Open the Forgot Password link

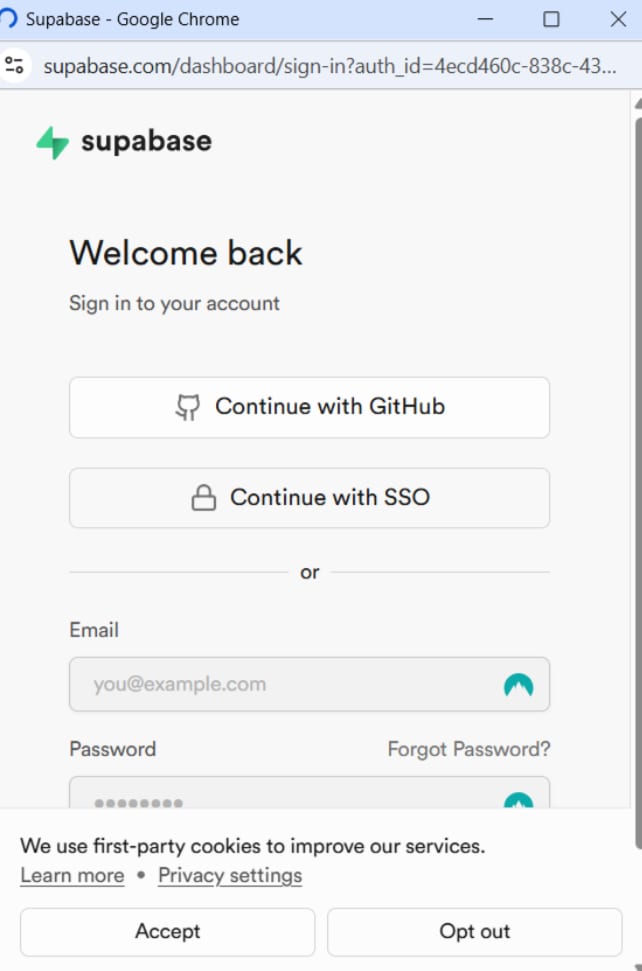(x=468, y=749)
